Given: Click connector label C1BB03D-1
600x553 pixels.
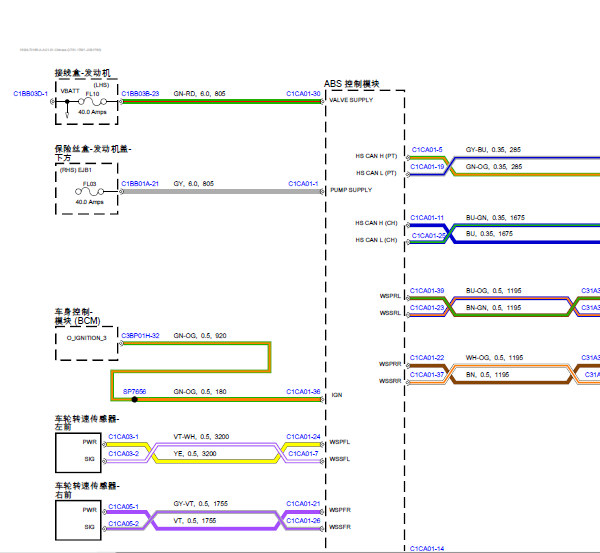Looking at the screenshot, I should point(31,94).
